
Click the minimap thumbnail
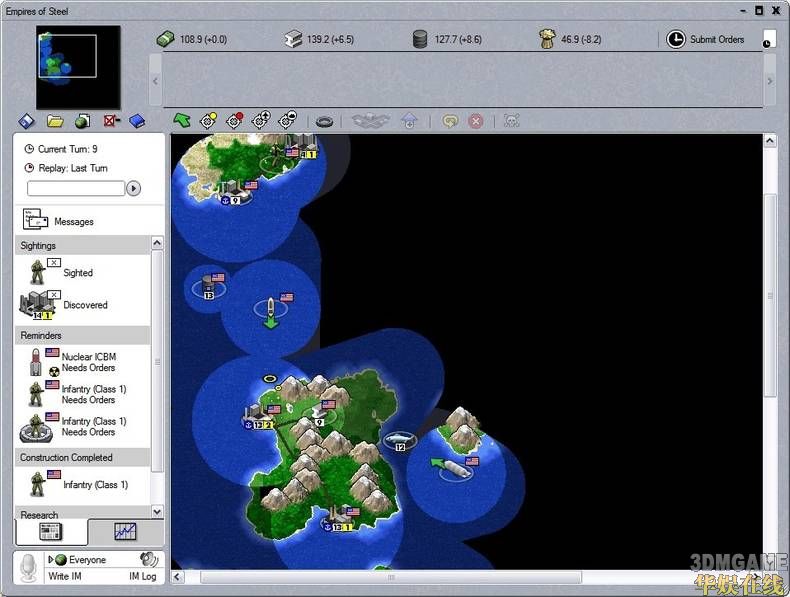(x=78, y=67)
